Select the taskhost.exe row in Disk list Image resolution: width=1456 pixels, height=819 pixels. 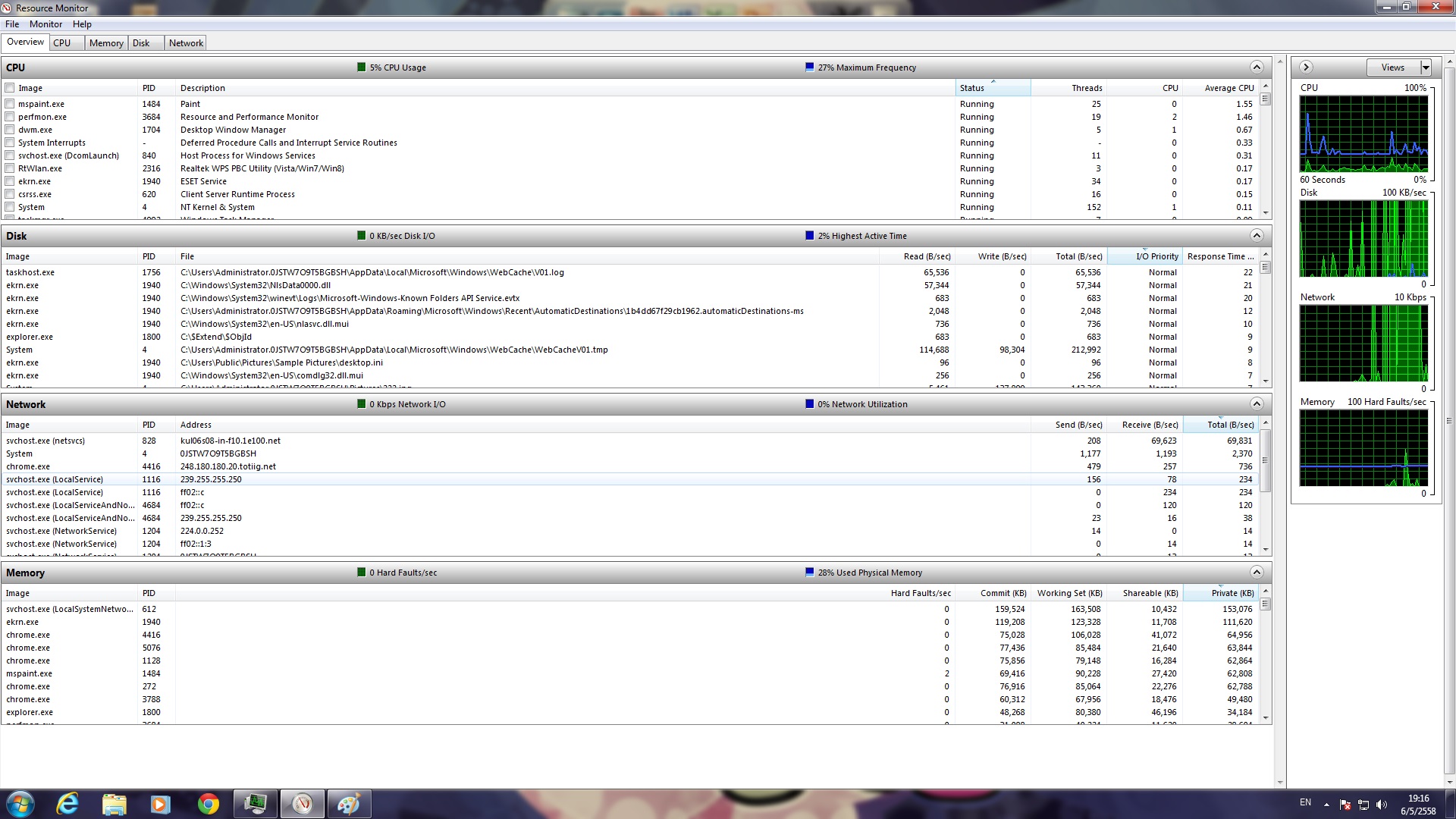pyautogui.click(x=629, y=272)
